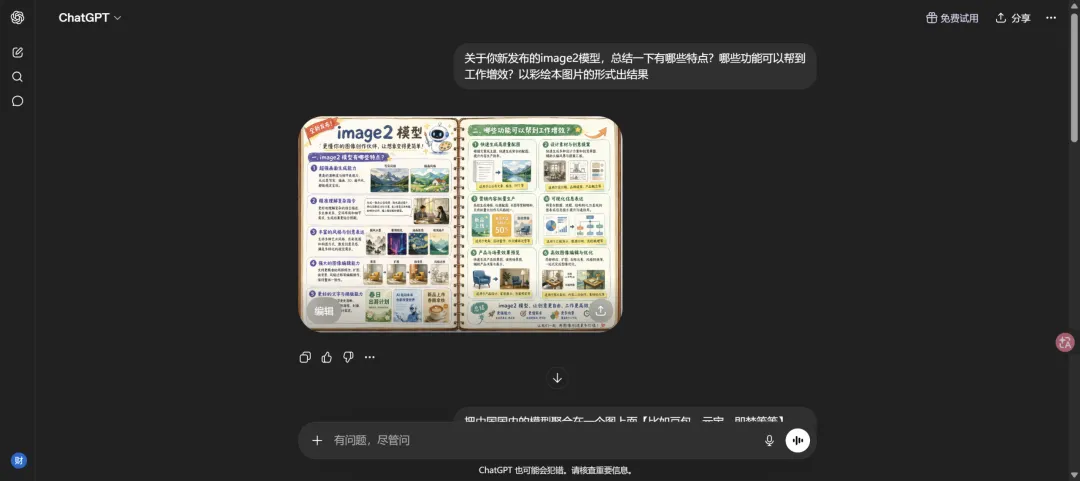Copy the response with the copy icon
This screenshot has width=1080, height=481.
pos(305,357)
